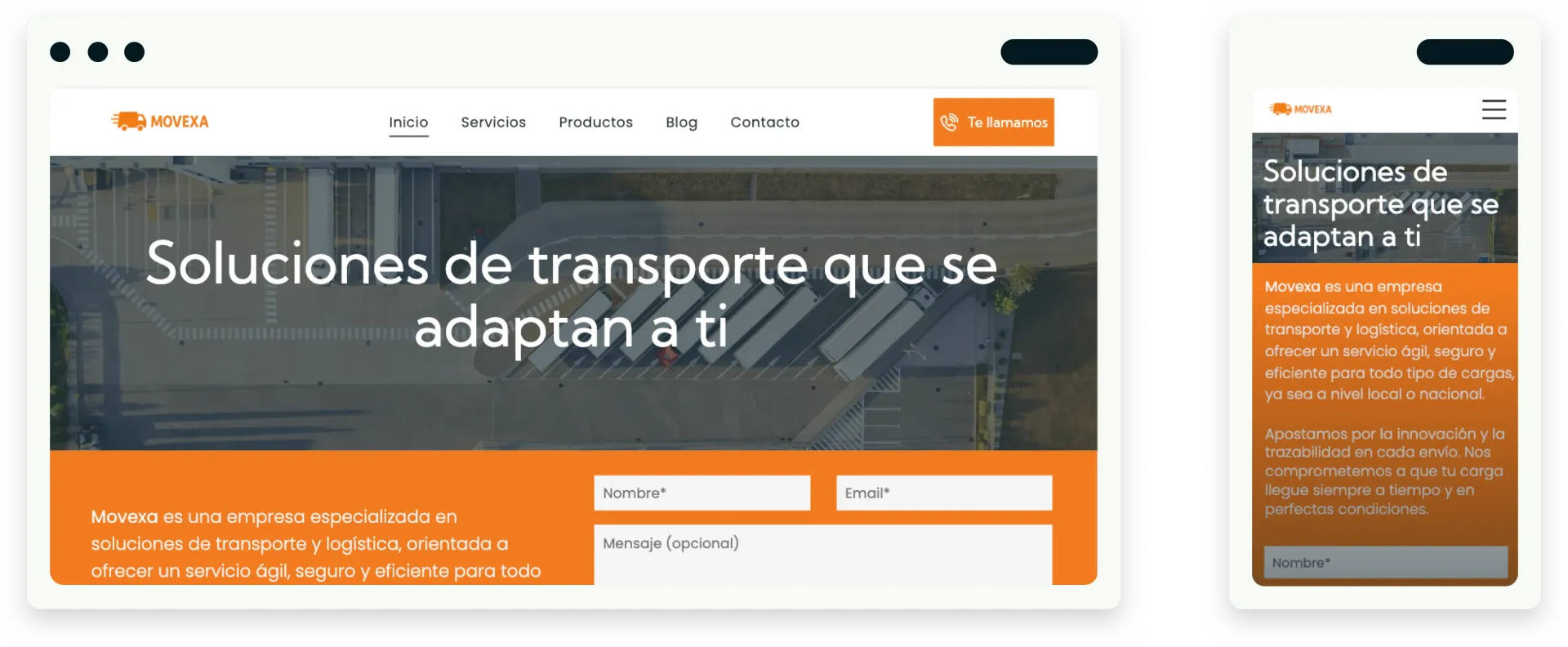Click the mobile headline 'Soluciones de transporte'
1568x647 pixels.
(x=1380, y=203)
